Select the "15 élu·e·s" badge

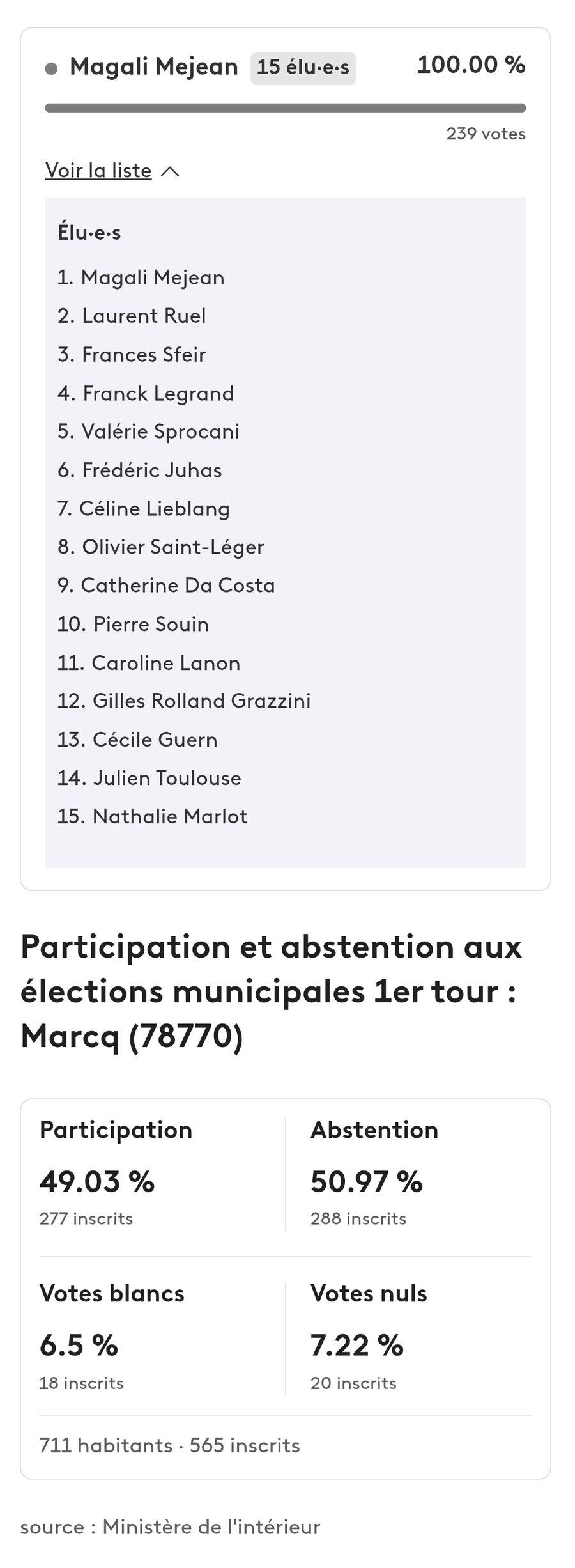pos(303,68)
